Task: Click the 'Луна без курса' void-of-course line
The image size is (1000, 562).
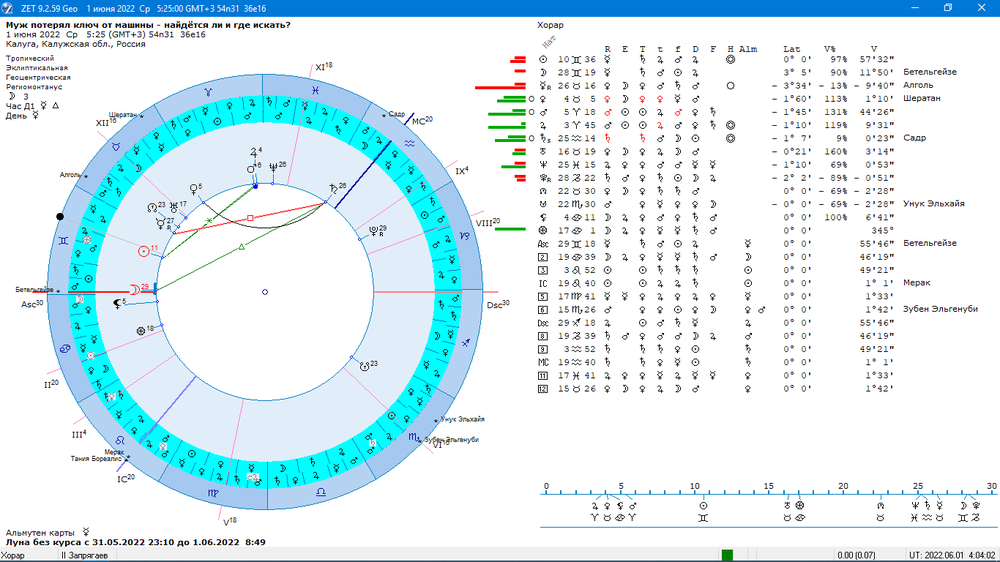Action: tap(136, 542)
